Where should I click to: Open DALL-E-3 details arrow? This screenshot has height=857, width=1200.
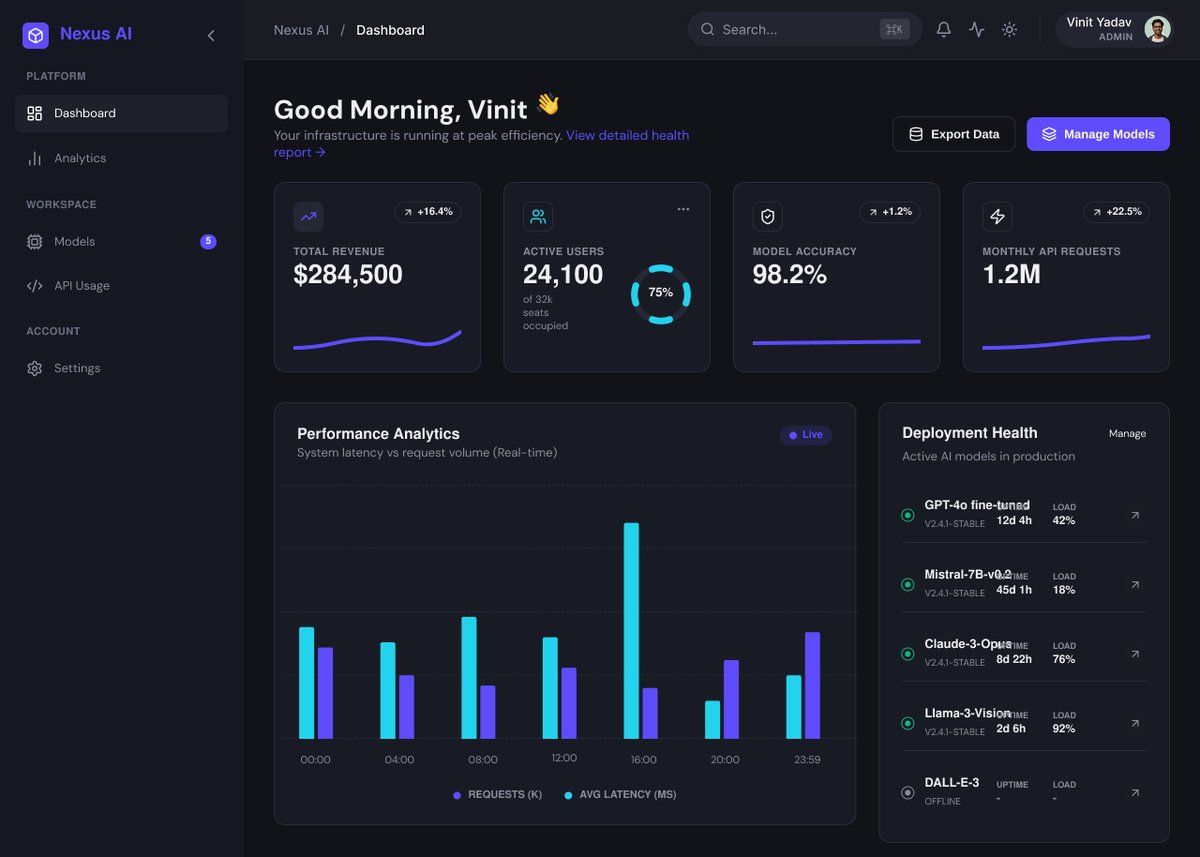[1135, 793]
